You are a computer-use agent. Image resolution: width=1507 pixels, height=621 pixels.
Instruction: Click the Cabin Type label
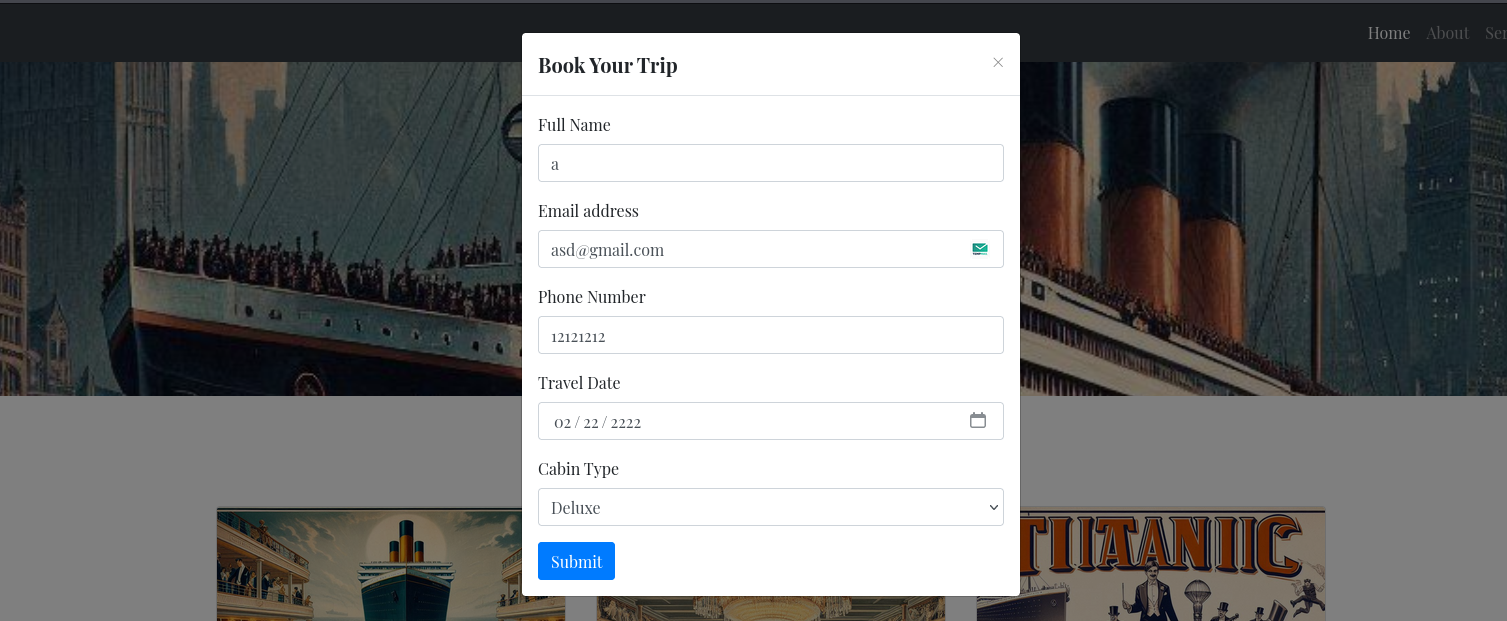(578, 469)
